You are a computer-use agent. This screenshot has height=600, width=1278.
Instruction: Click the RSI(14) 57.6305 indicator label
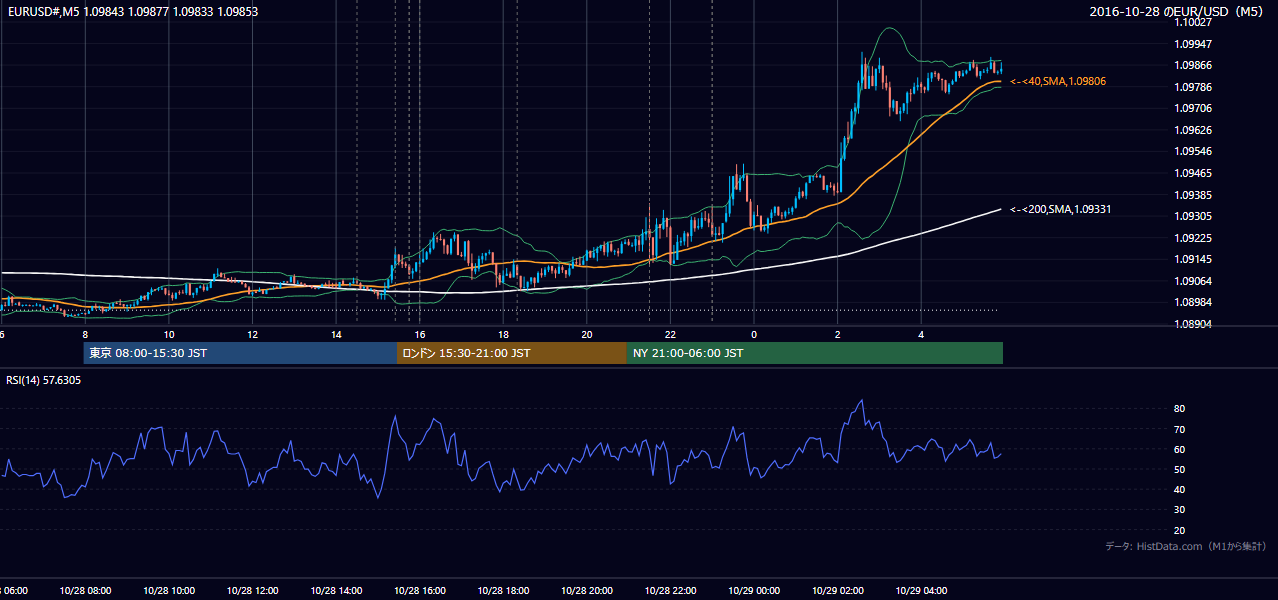point(44,380)
